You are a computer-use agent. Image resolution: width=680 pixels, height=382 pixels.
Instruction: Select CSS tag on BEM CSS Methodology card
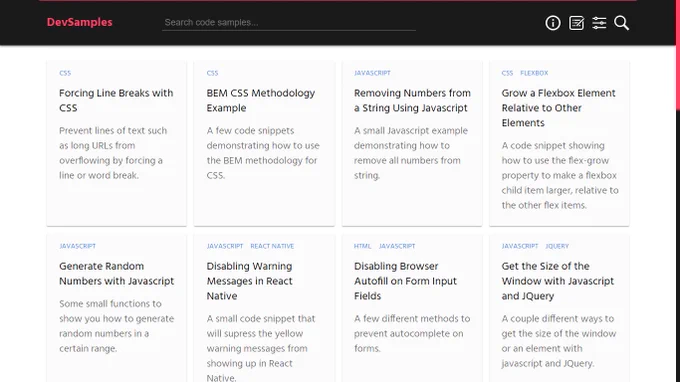pos(212,73)
